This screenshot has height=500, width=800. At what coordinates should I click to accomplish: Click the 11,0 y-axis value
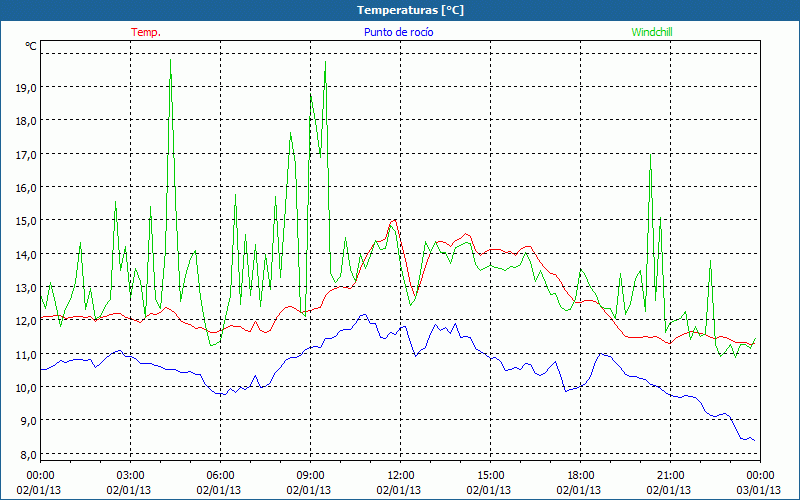click(26, 355)
